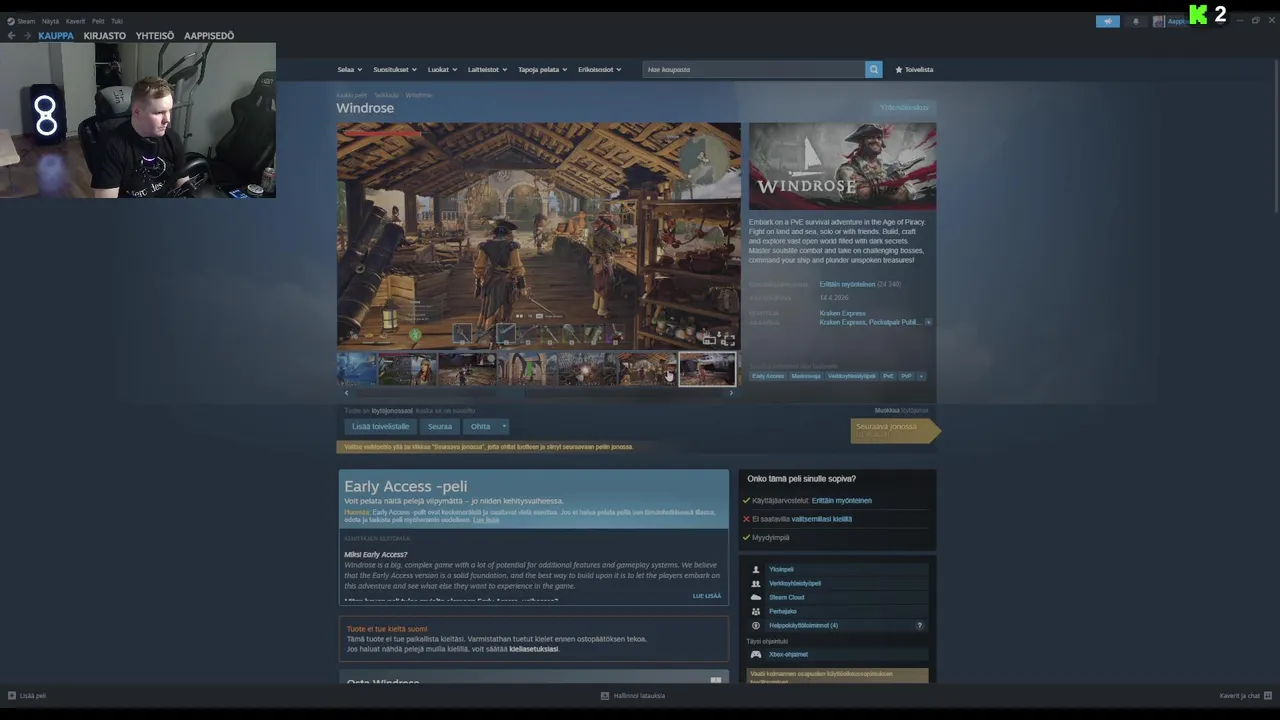Focus the Hae kaupasta search field
The image size is (1280, 720).
(x=753, y=70)
